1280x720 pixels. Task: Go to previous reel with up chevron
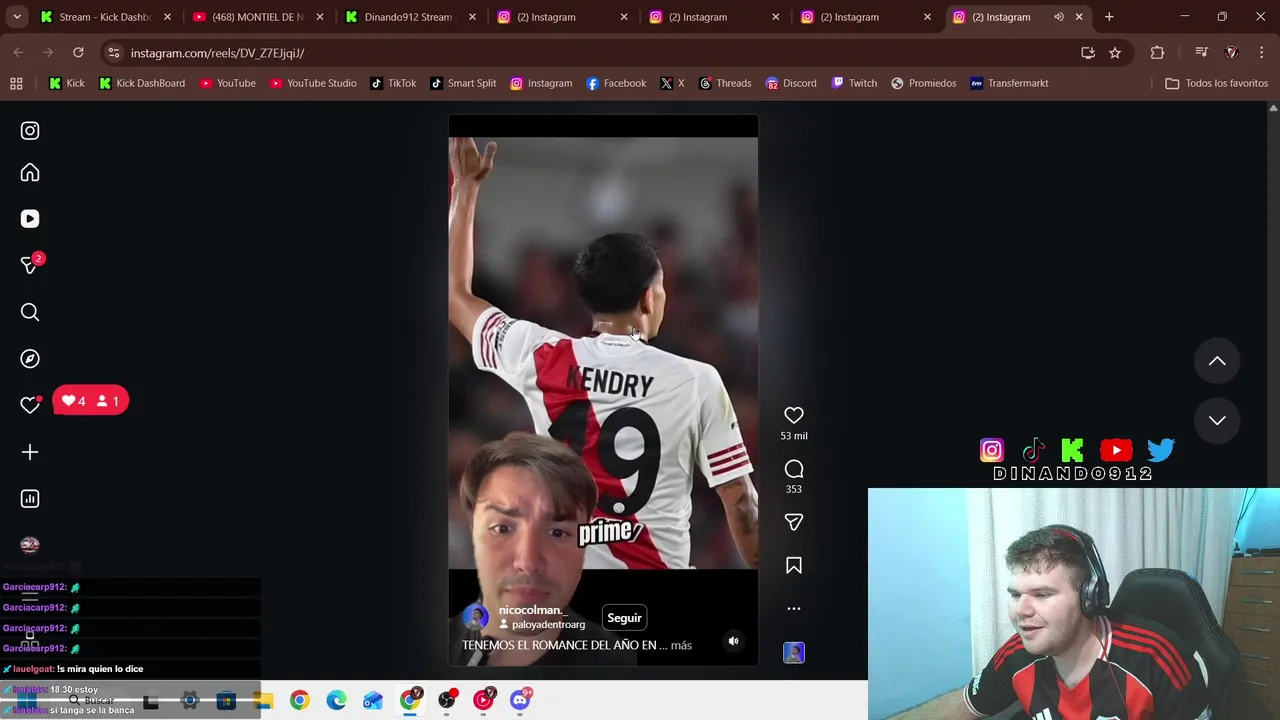pyautogui.click(x=1217, y=361)
